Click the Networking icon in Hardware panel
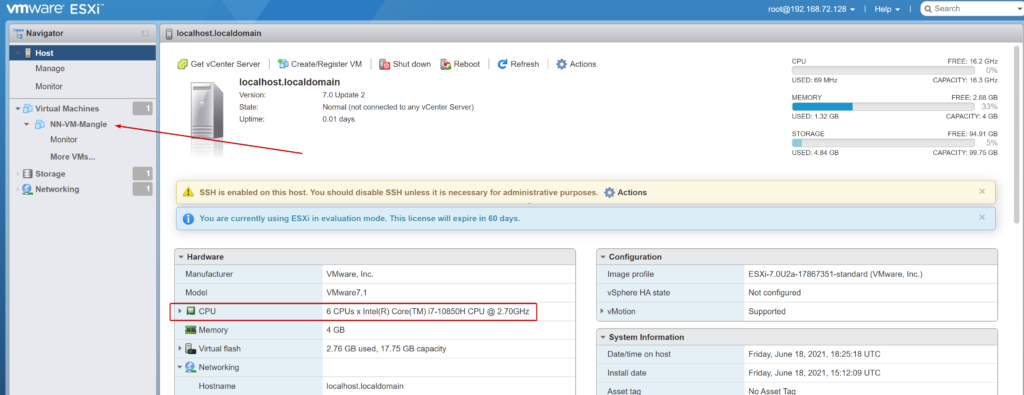 [x=191, y=367]
